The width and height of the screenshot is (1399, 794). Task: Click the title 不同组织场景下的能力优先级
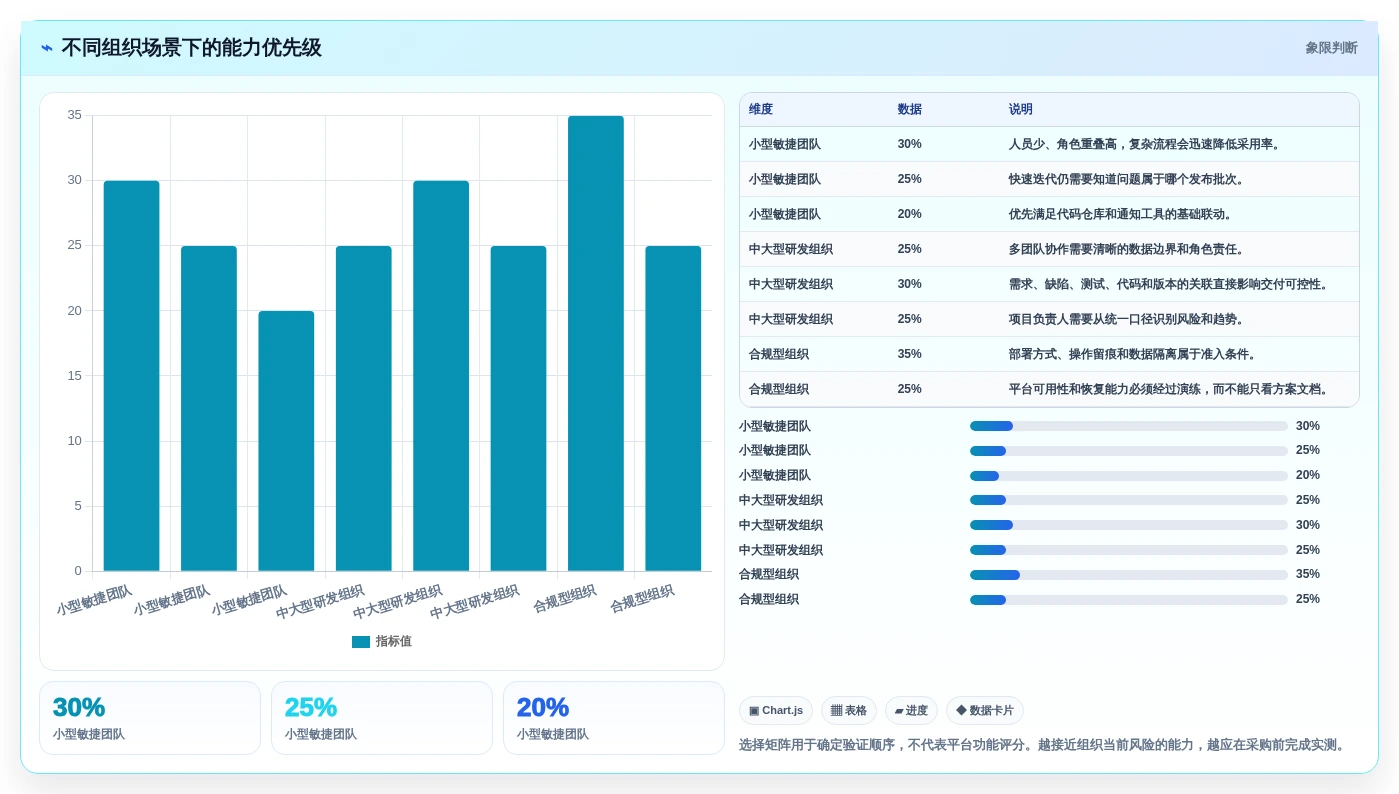pos(191,48)
